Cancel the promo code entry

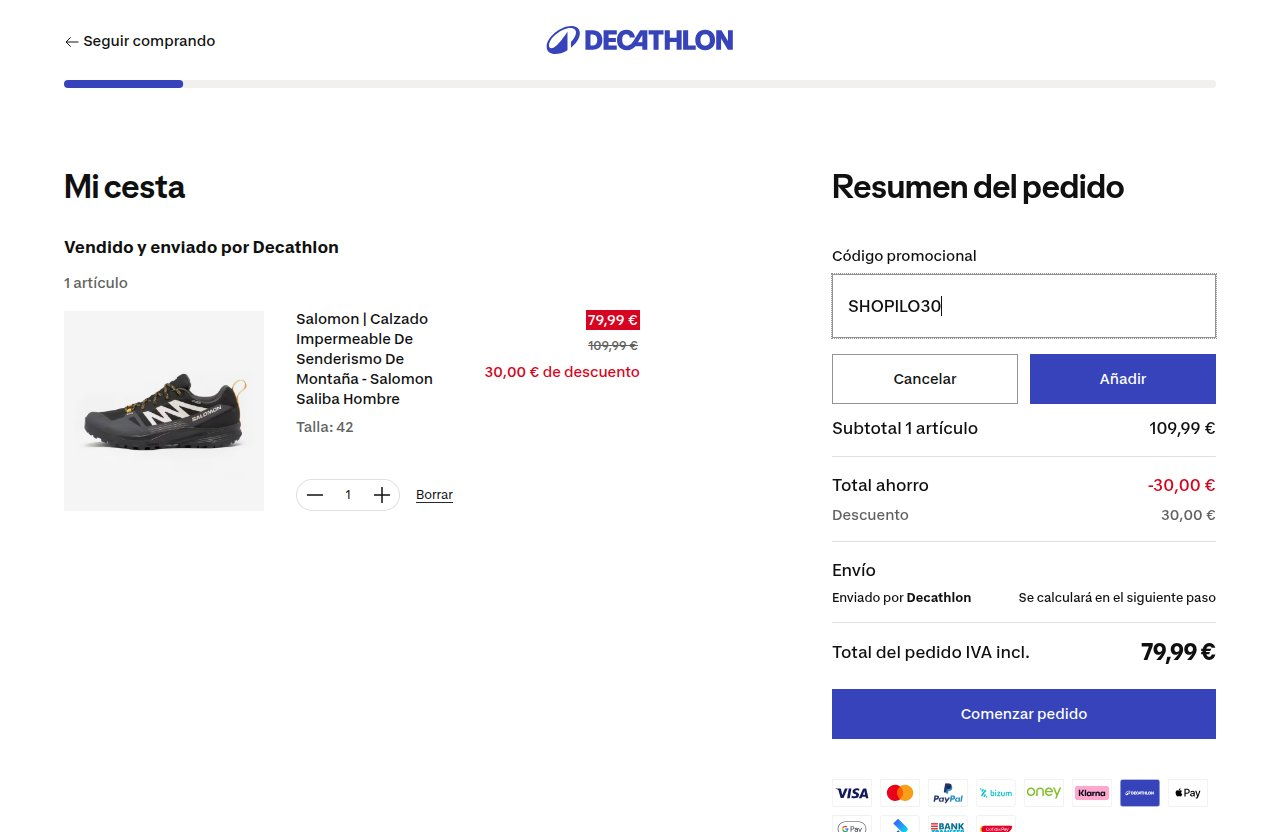click(925, 379)
